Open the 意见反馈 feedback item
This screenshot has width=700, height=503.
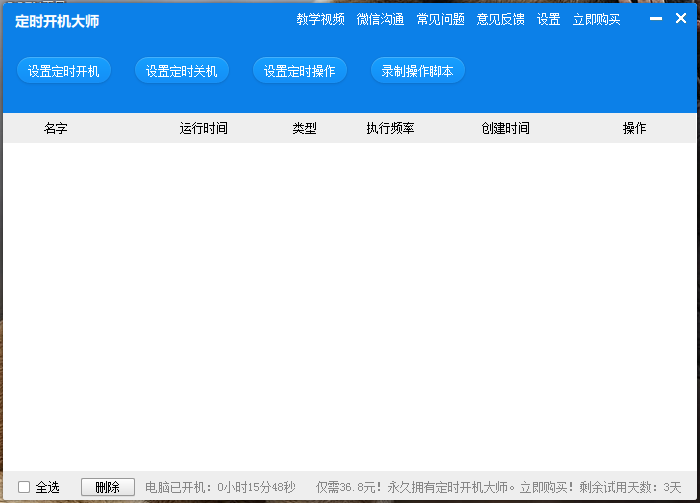pyautogui.click(x=500, y=19)
